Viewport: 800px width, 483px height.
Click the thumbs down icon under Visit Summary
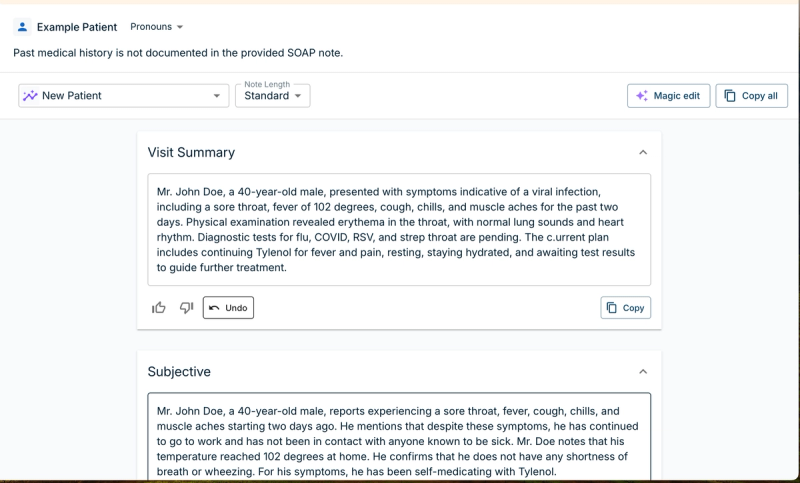[x=186, y=308]
